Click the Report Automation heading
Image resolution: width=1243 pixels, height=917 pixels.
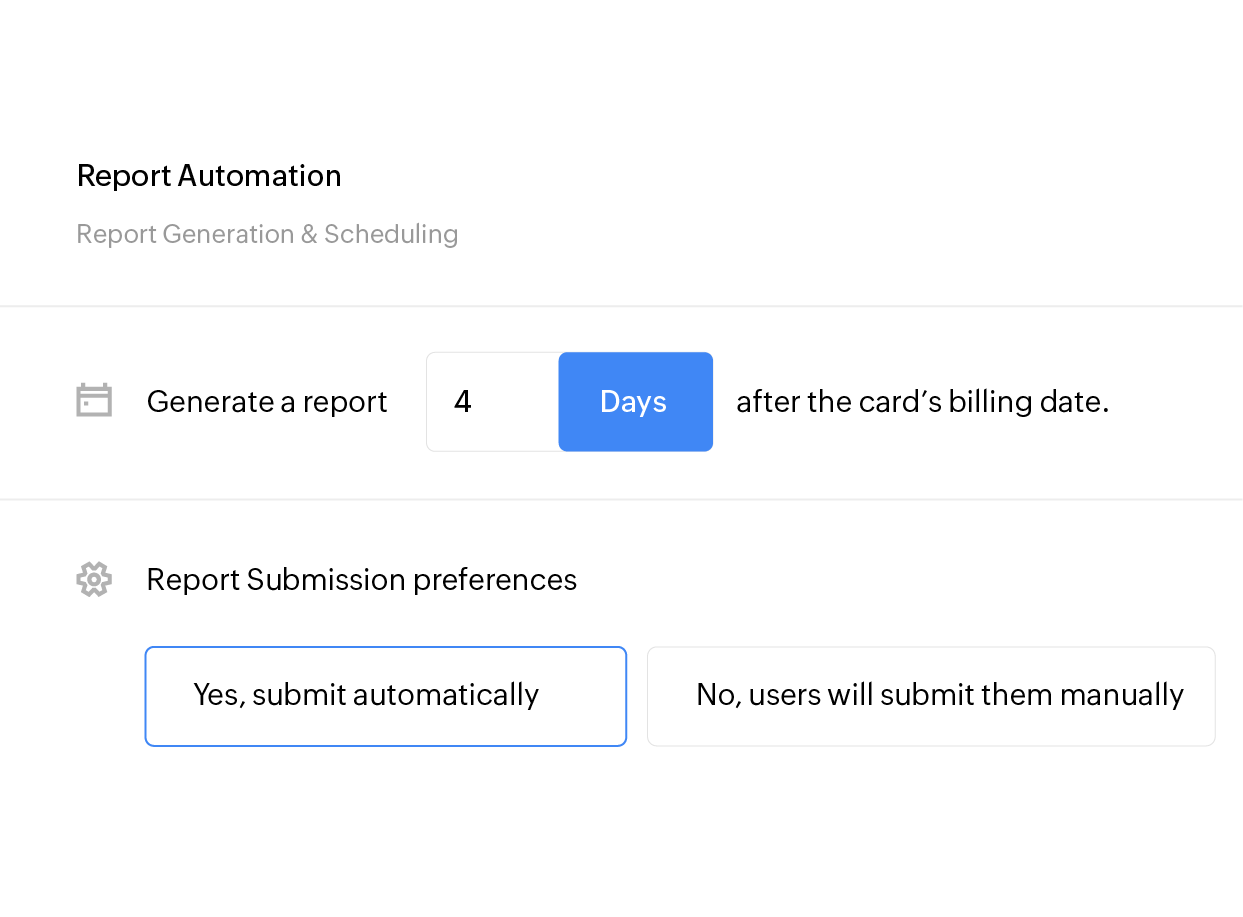(x=209, y=176)
